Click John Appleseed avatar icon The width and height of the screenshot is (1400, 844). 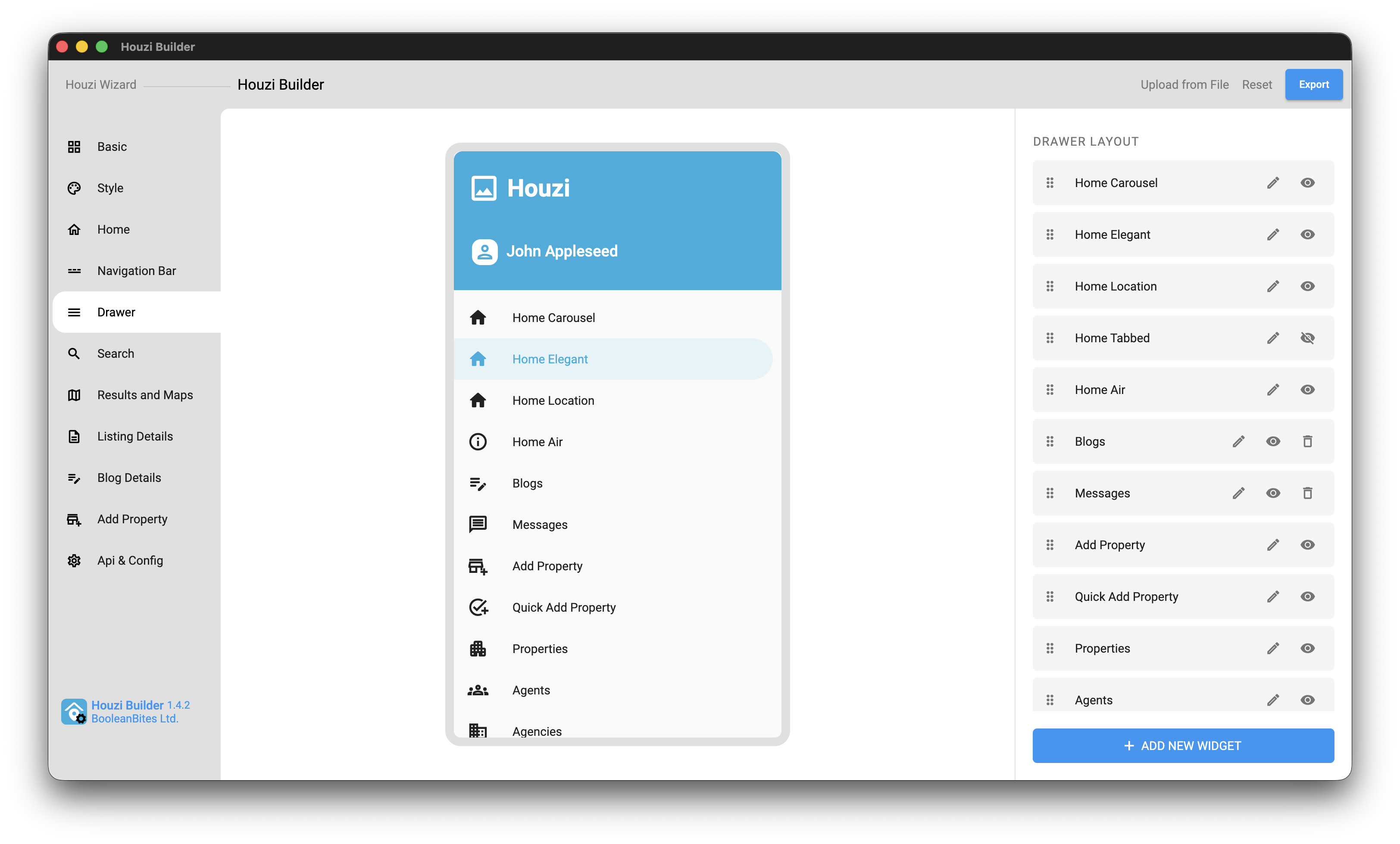(484, 251)
